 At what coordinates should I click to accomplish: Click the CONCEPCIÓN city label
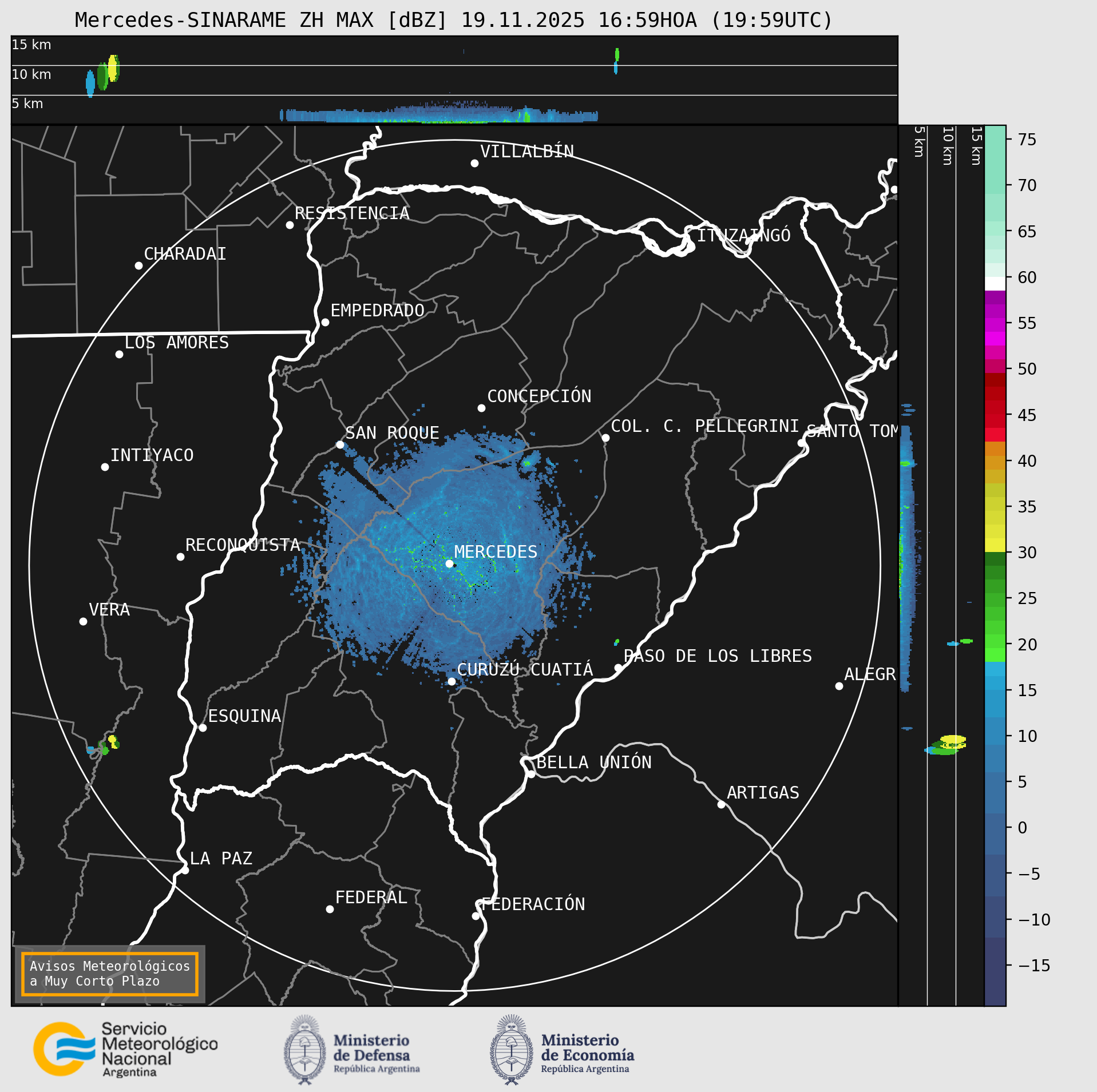pyautogui.click(x=539, y=396)
